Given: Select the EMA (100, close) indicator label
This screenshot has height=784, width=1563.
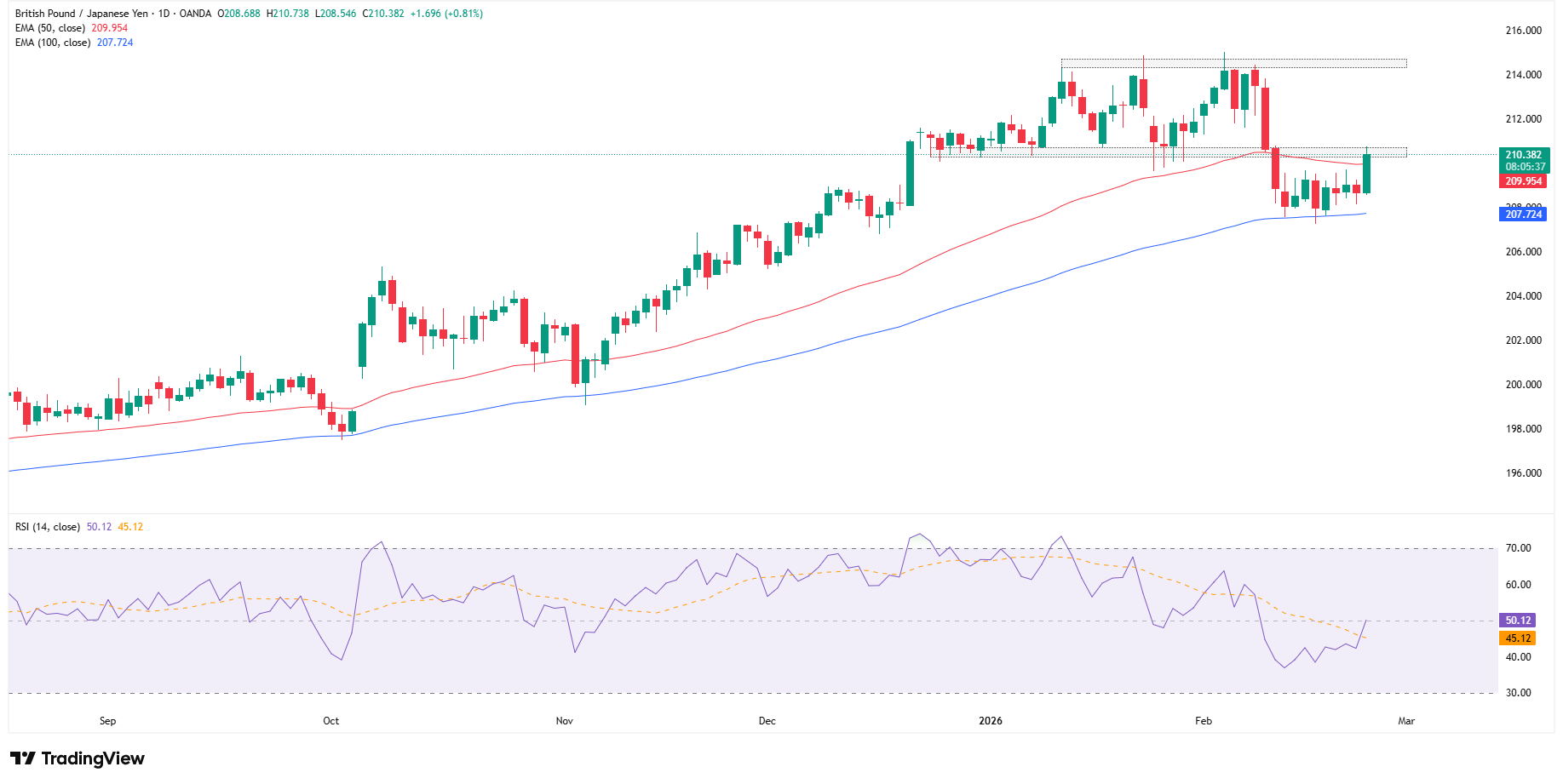Looking at the screenshot, I should [x=53, y=42].
